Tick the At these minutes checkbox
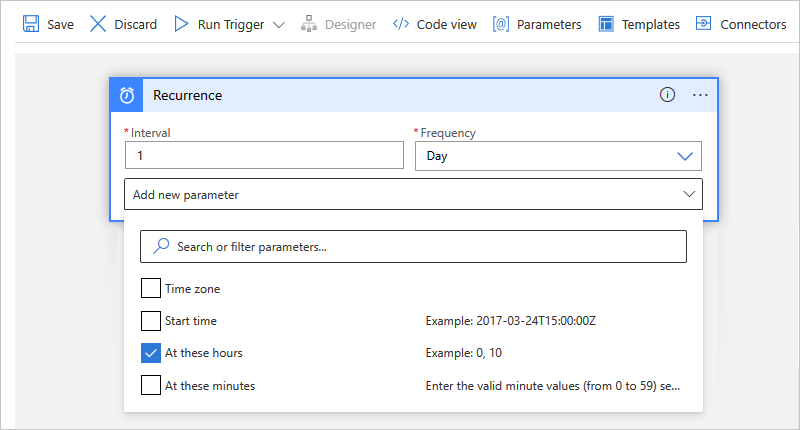This screenshot has height=430, width=800. coord(151,385)
